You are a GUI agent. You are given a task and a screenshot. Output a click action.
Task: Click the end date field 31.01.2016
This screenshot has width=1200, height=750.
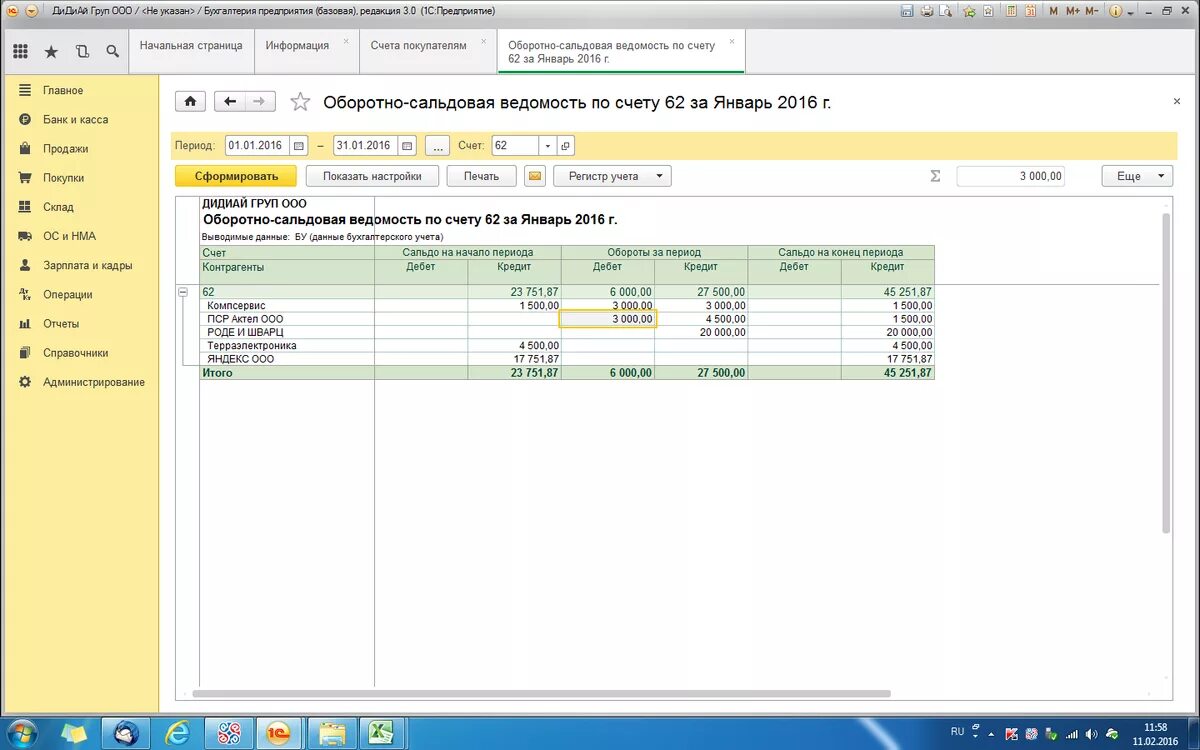(366, 145)
